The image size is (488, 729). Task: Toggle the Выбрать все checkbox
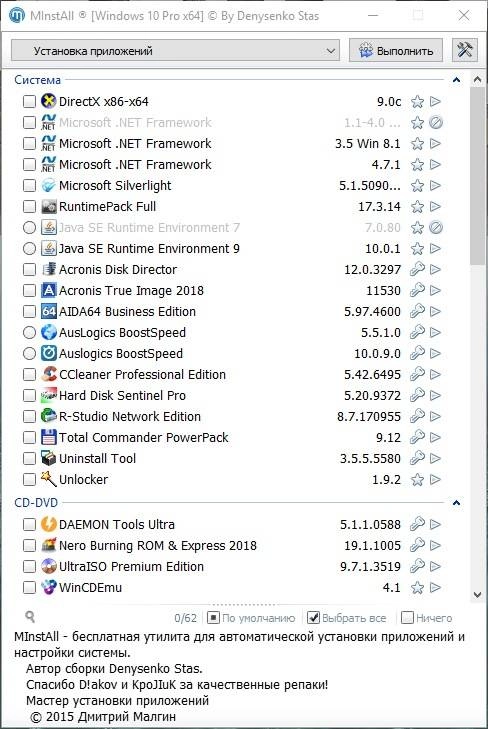314,617
